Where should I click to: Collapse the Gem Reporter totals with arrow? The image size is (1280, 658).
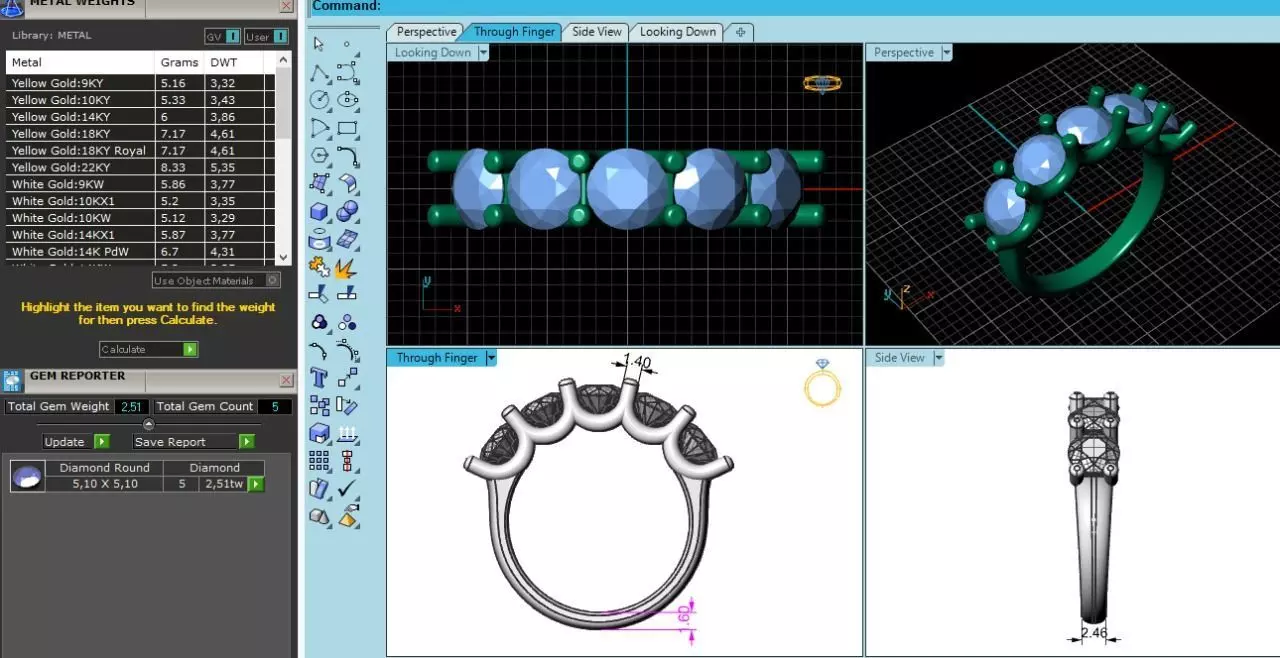click(x=149, y=424)
